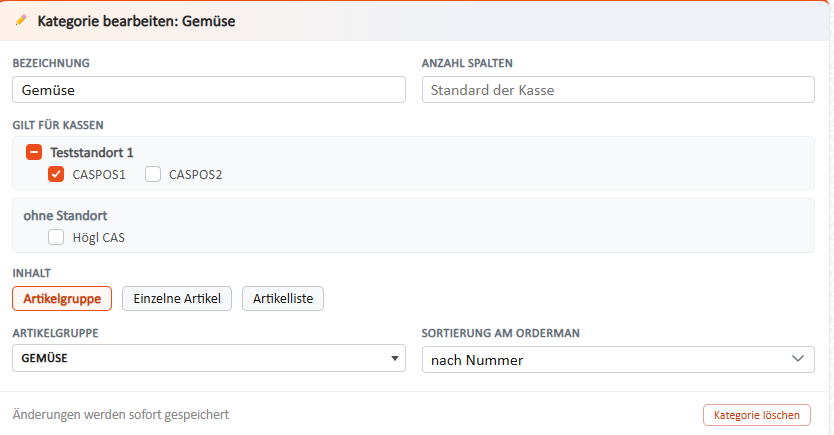The height and width of the screenshot is (435, 834).
Task: Select the Artikelgruppe content option
Action: click(x=62, y=298)
